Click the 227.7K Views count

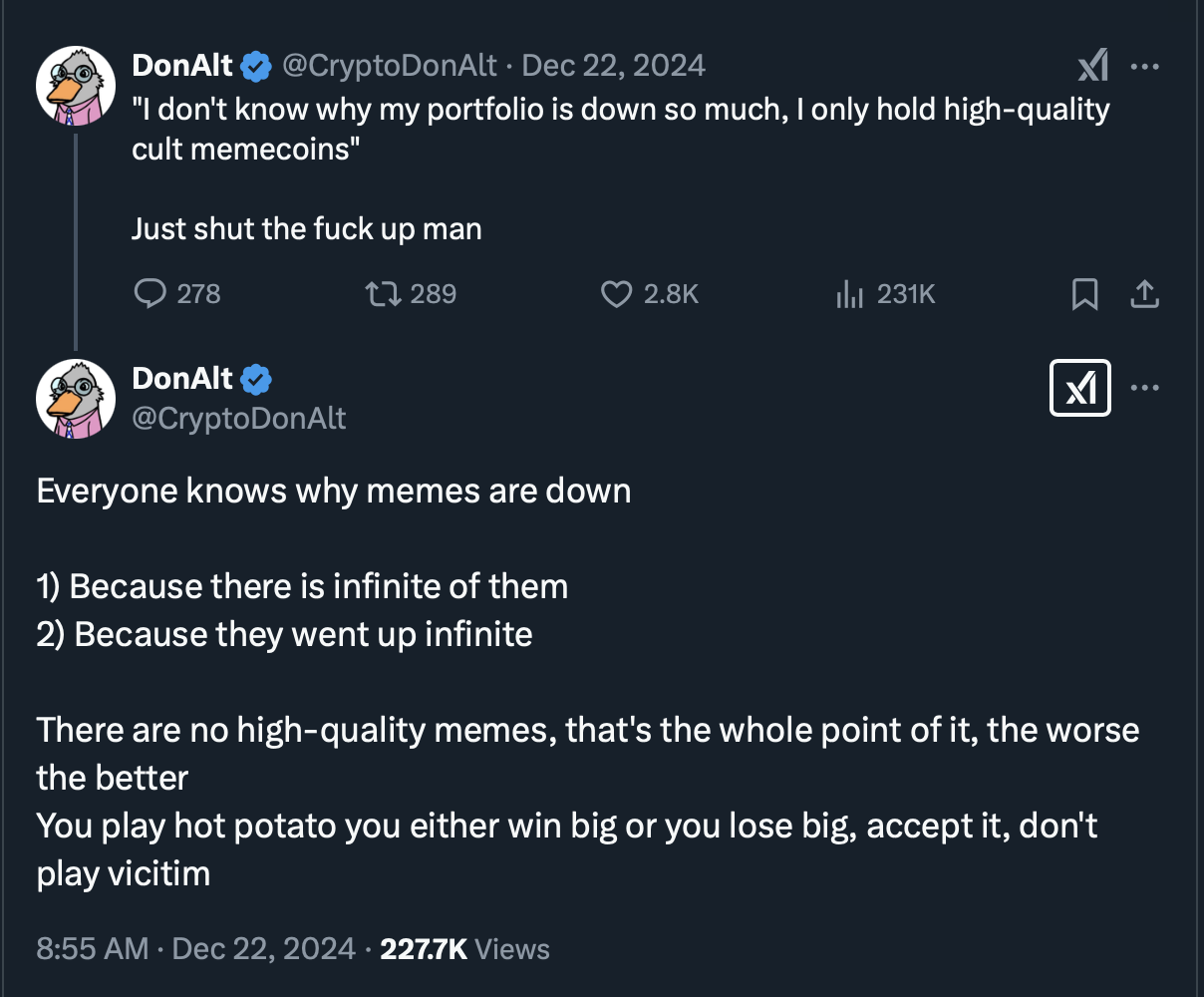464,948
